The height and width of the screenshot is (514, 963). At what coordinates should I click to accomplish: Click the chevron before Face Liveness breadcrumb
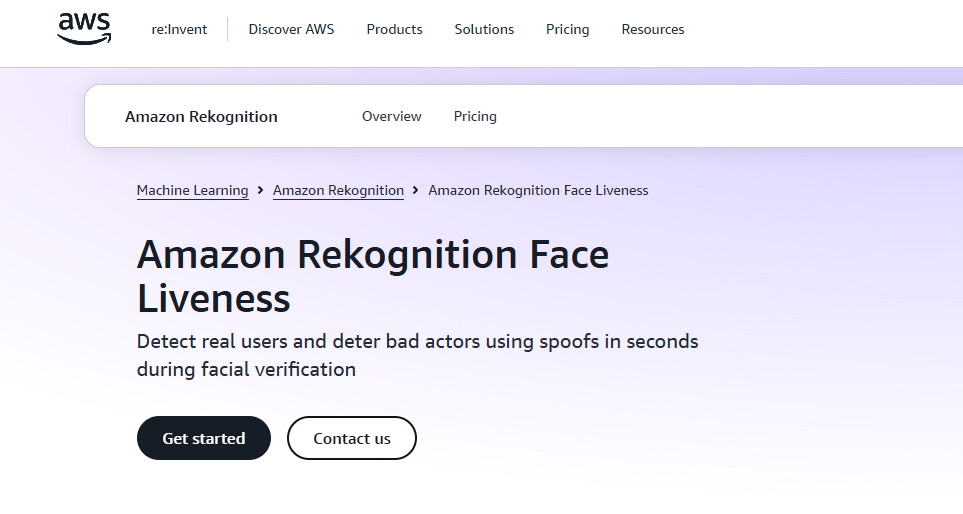pyautogui.click(x=416, y=190)
